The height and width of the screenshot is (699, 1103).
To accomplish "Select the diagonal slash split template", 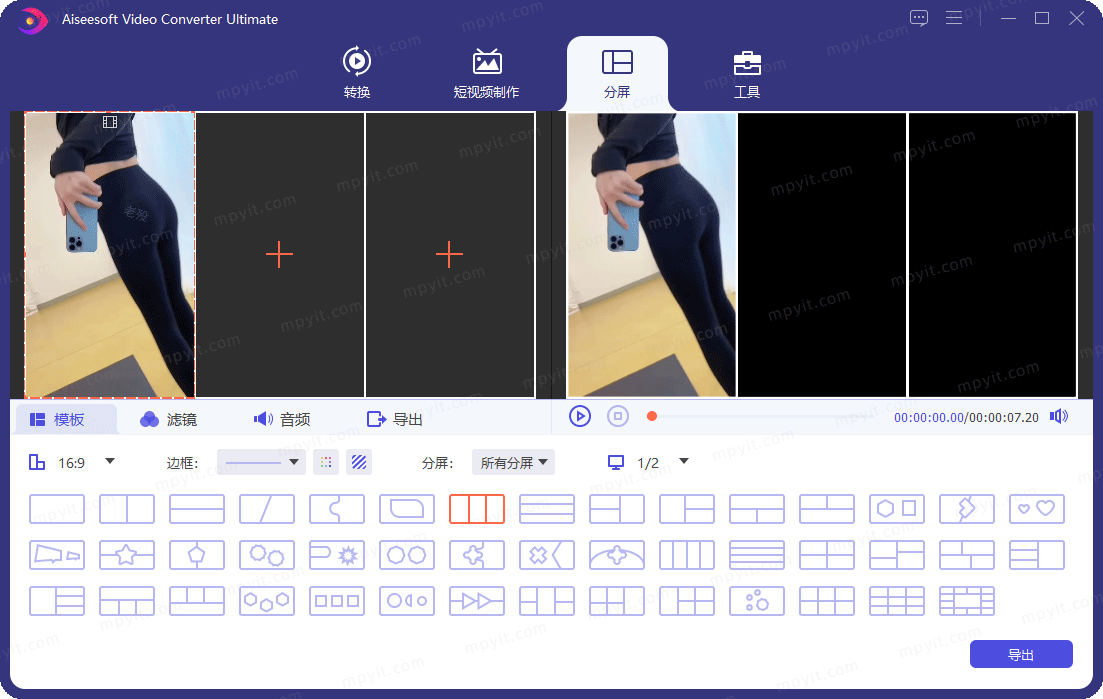I will coord(267,508).
